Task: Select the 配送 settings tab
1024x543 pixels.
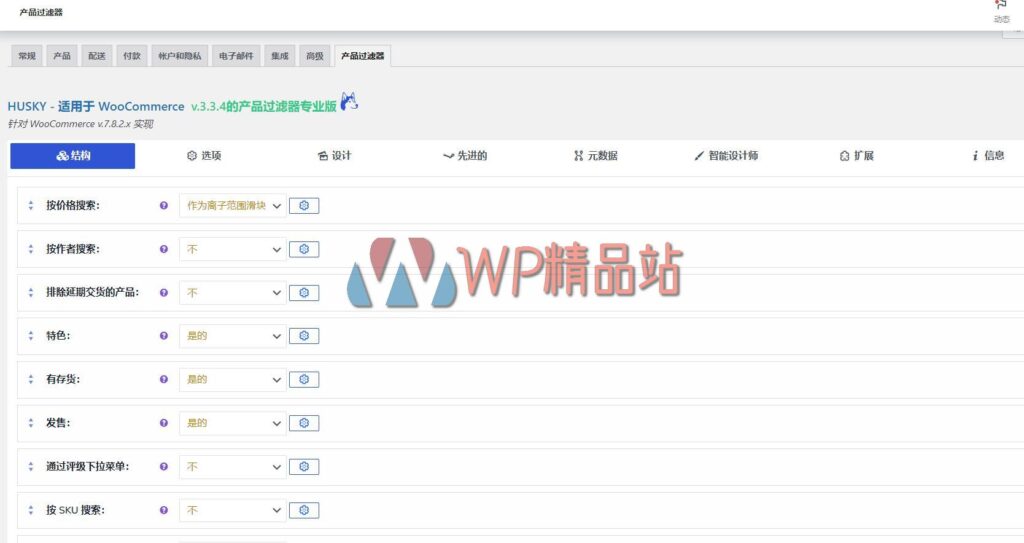Action: point(97,56)
